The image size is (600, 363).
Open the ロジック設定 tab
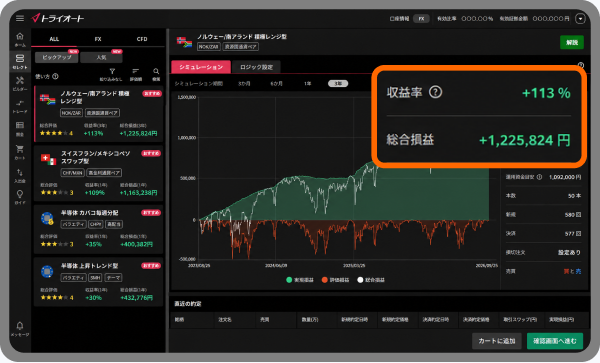coord(256,67)
